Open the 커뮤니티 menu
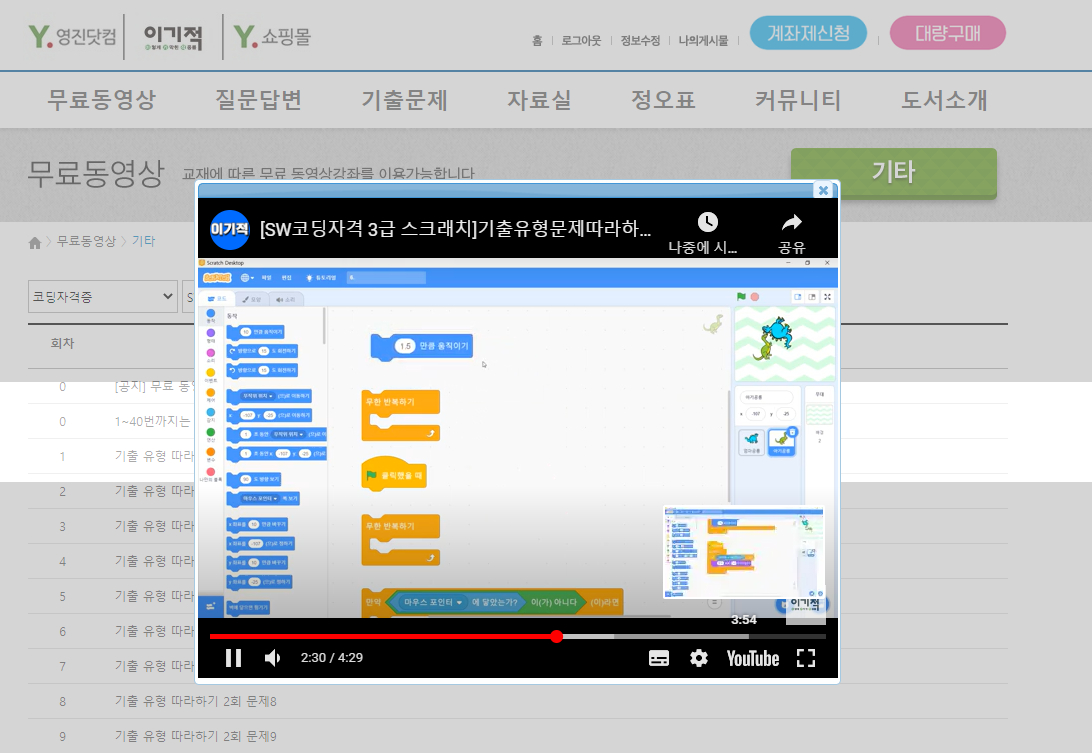Screen dimensions: 1092x753 798,100
